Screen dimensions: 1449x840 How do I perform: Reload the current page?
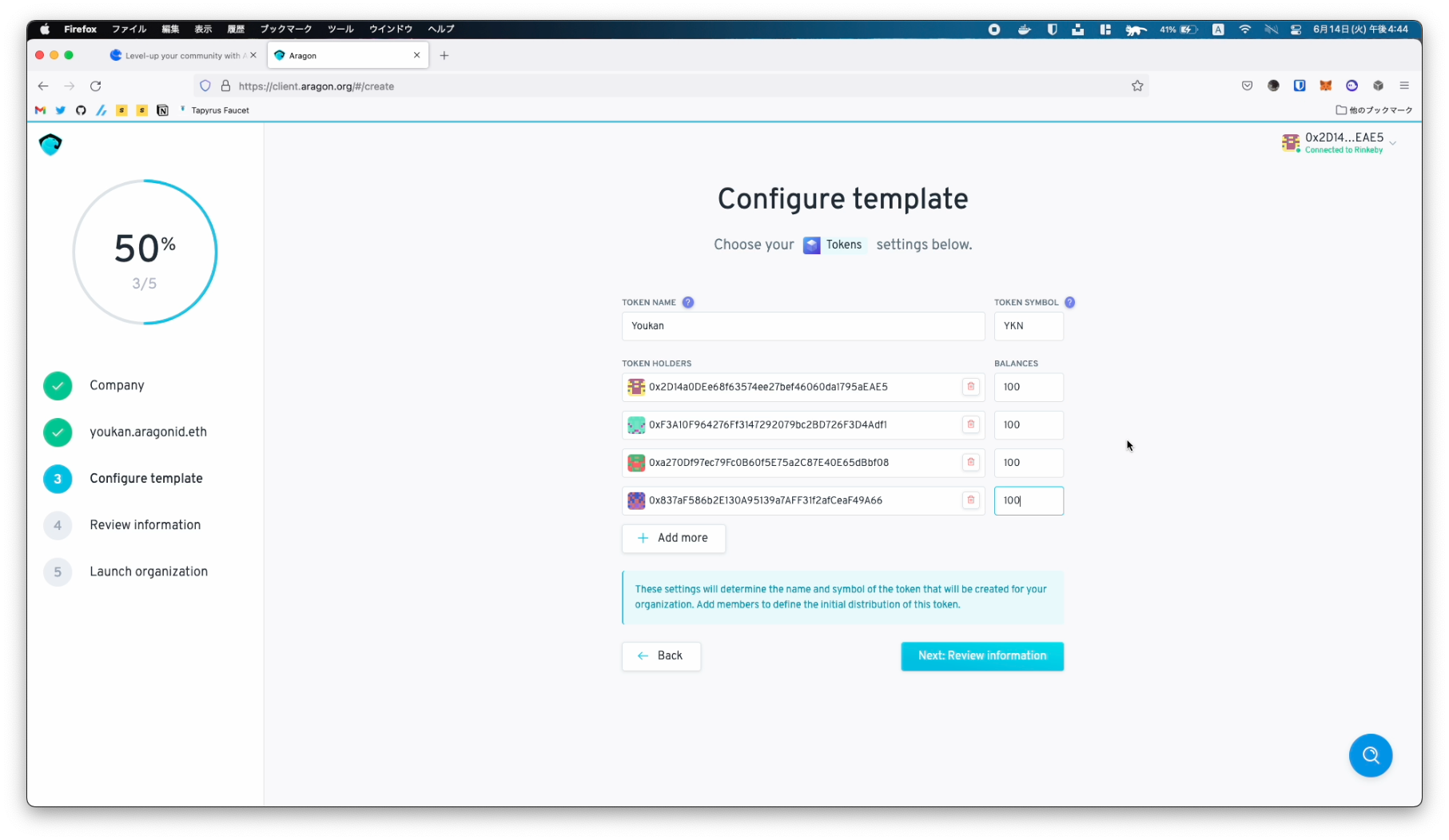pos(96,86)
